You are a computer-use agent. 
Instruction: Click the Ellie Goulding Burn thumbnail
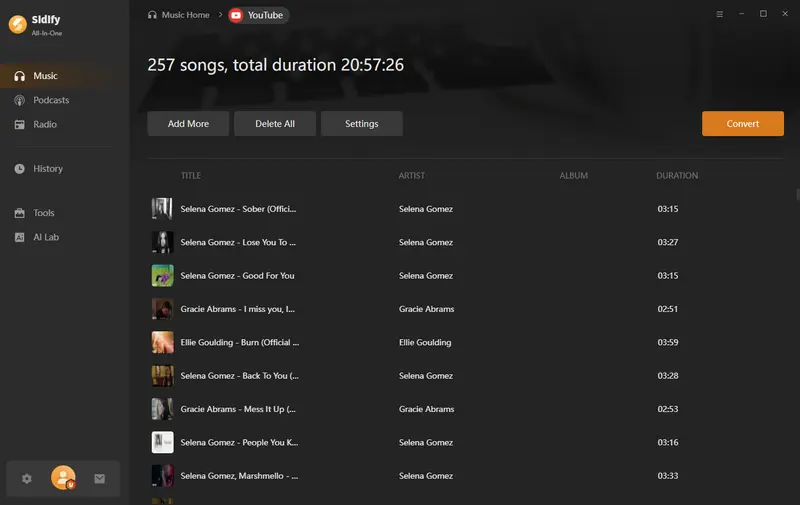[x=162, y=342]
